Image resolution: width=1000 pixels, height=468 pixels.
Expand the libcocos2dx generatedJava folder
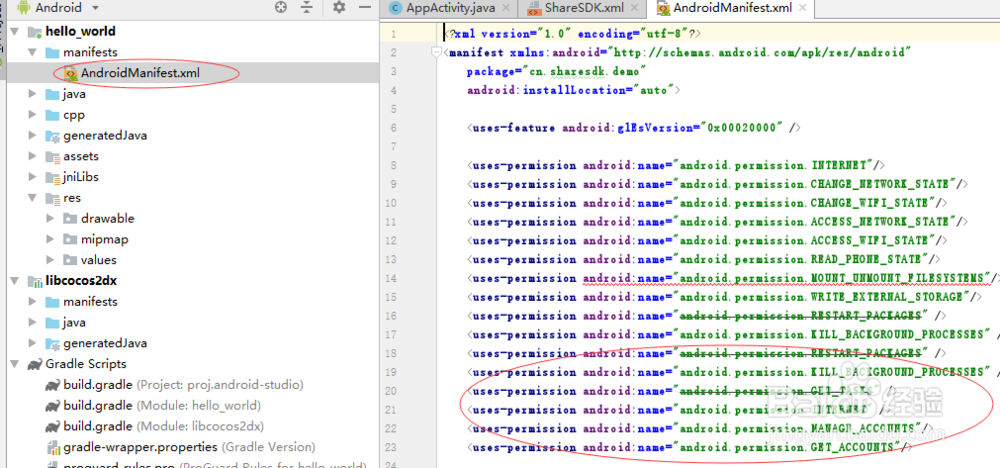pos(32,342)
